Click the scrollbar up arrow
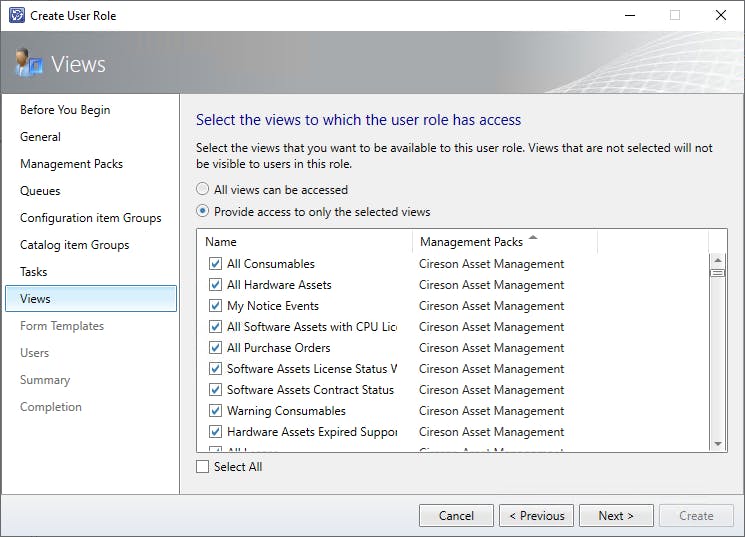The width and height of the screenshot is (745, 537). coord(717,261)
